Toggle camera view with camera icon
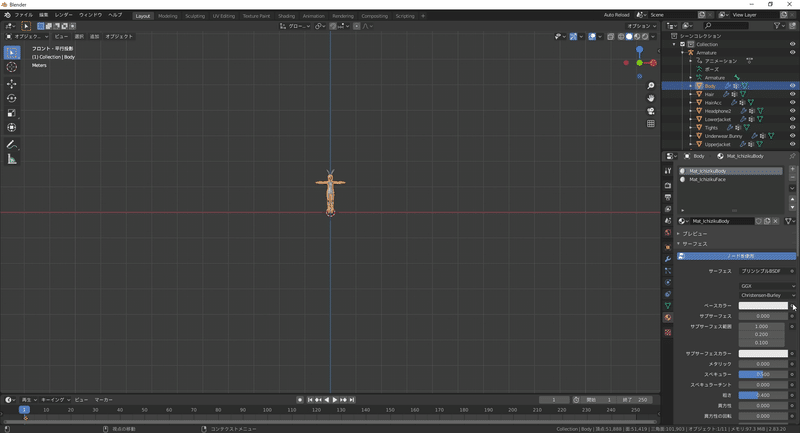The width and height of the screenshot is (800, 433). click(651, 111)
